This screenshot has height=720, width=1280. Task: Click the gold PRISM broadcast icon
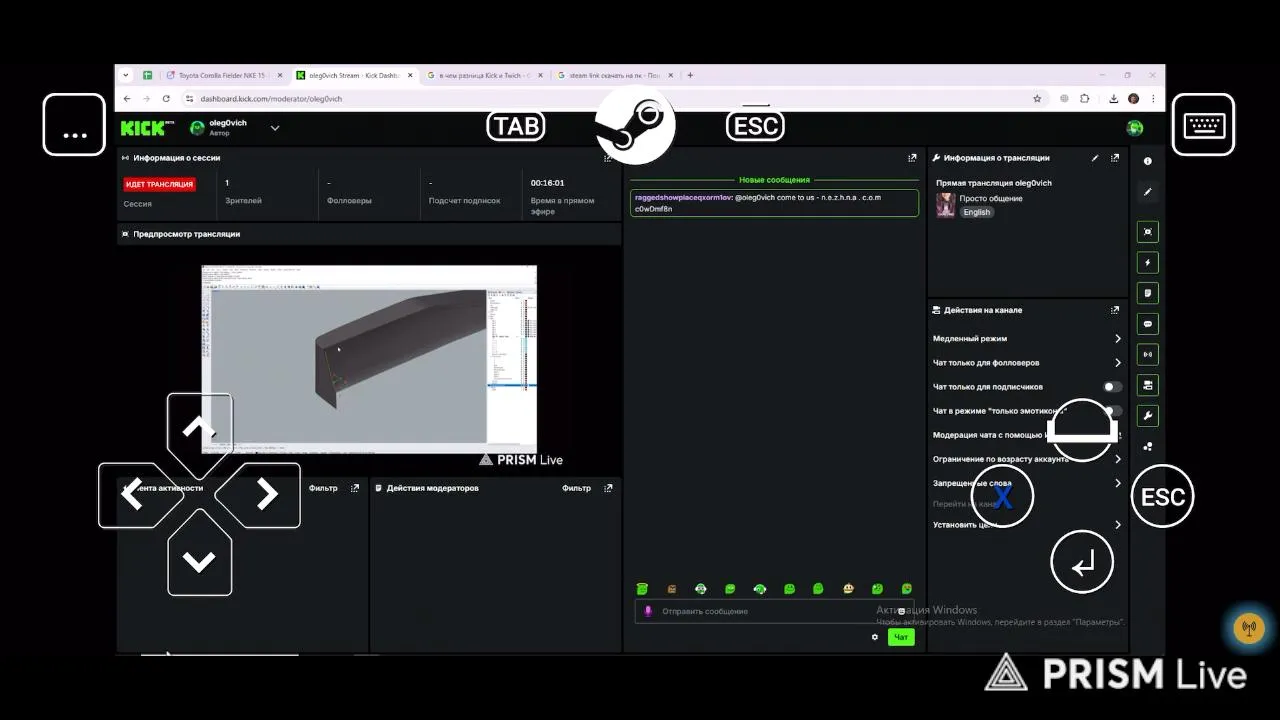click(1248, 629)
